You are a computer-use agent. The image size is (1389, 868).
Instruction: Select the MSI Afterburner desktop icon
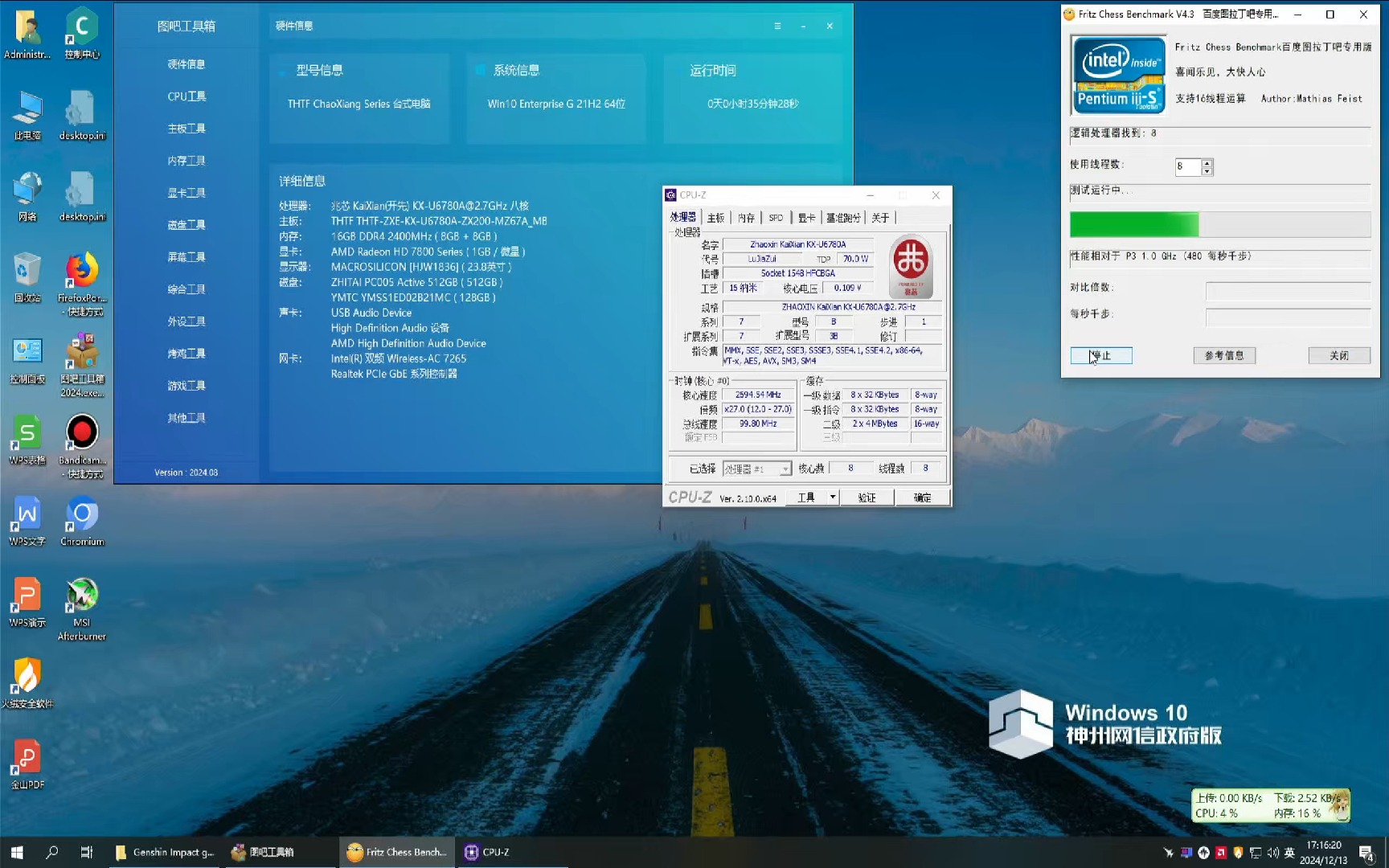(x=81, y=609)
